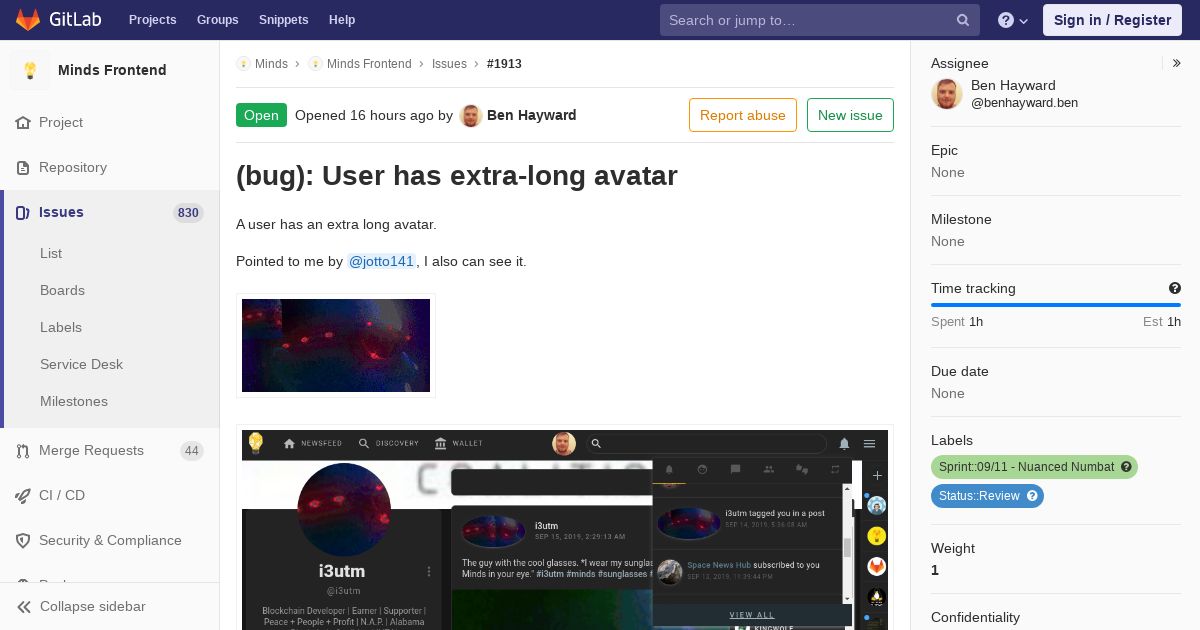This screenshot has height=630, width=1200.
Task: Open Minds breadcrumb link
Action: [x=271, y=64]
